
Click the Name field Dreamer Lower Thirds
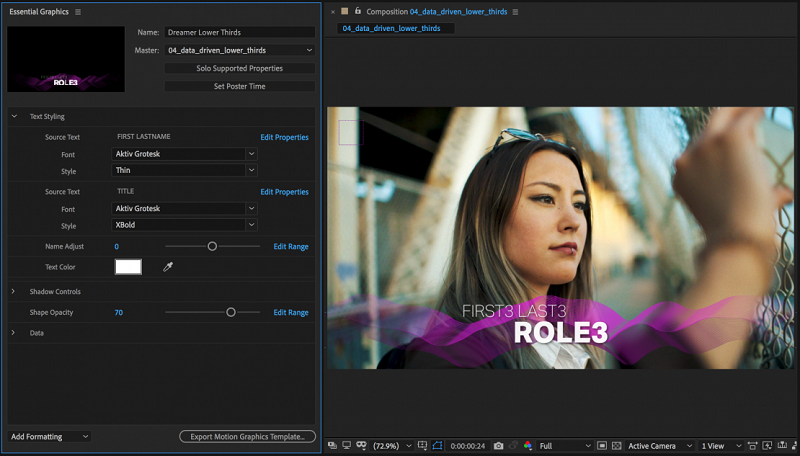[x=240, y=33]
